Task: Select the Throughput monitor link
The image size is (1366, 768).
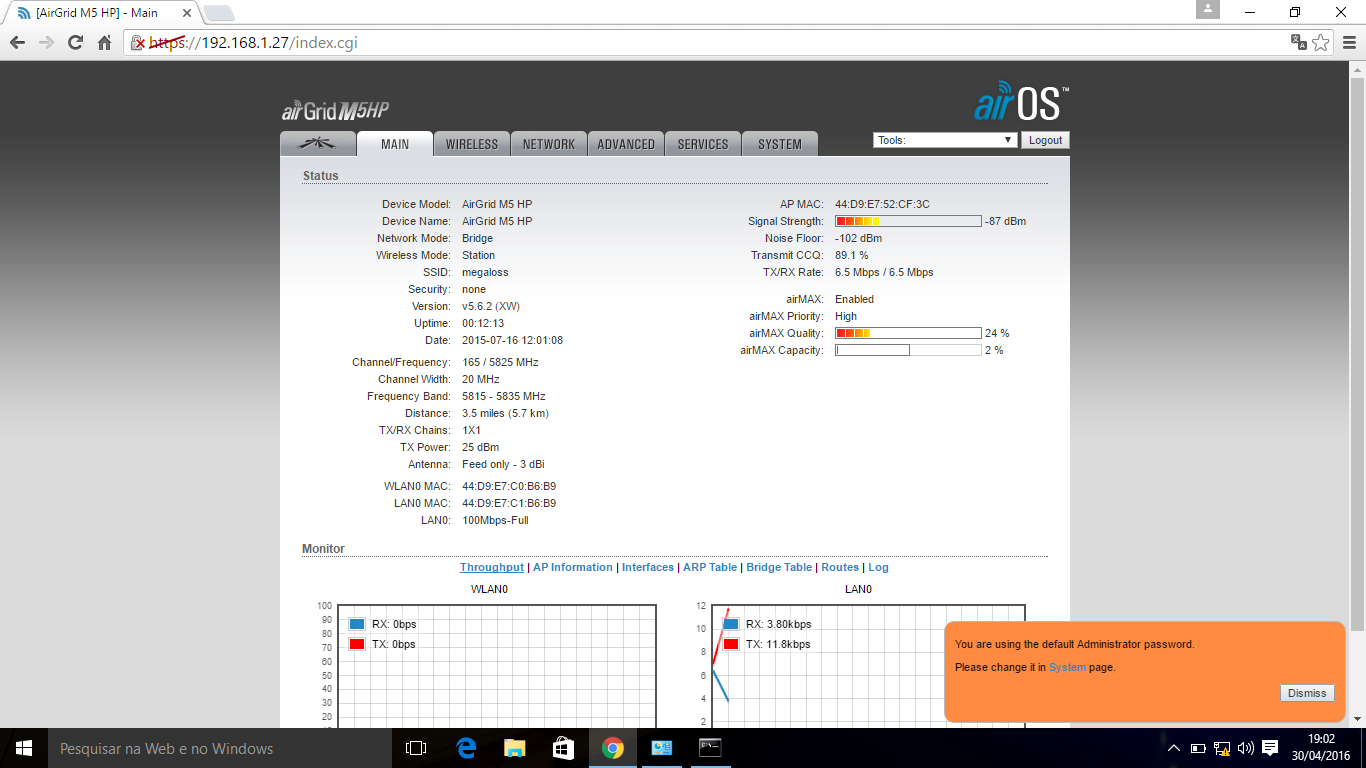Action: [492, 567]
